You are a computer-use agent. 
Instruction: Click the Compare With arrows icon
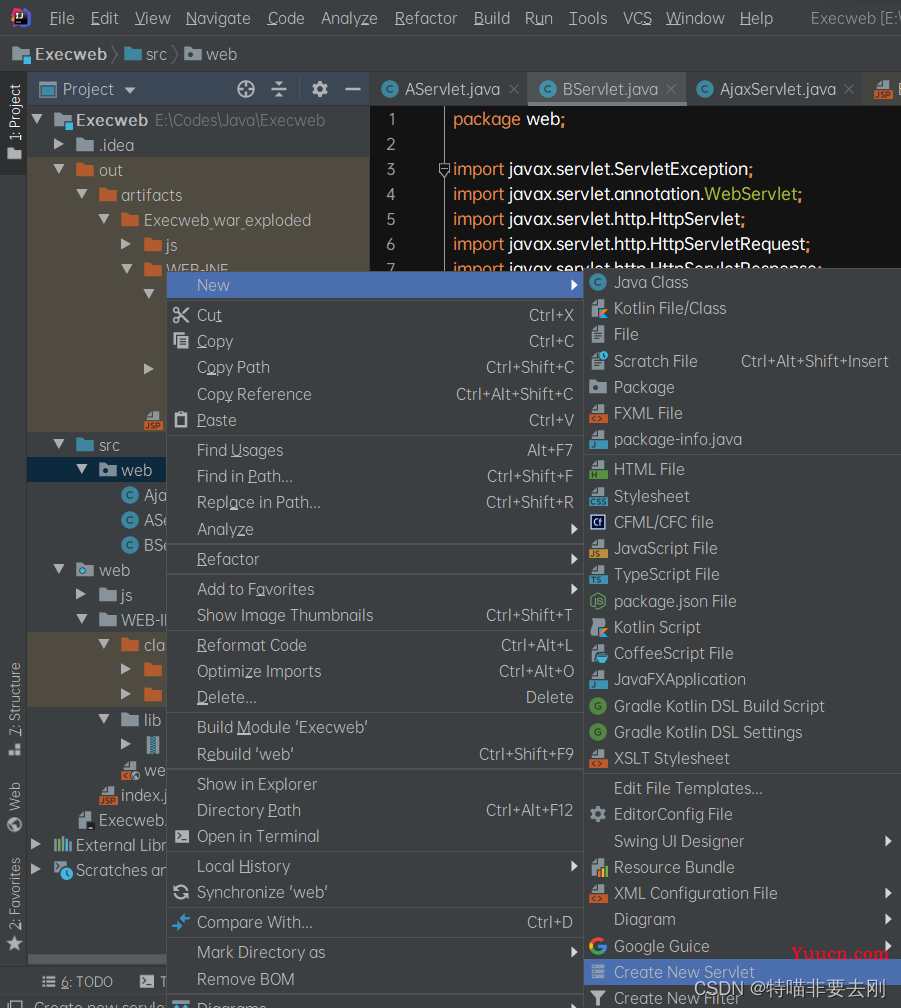[x=181, y=922]
